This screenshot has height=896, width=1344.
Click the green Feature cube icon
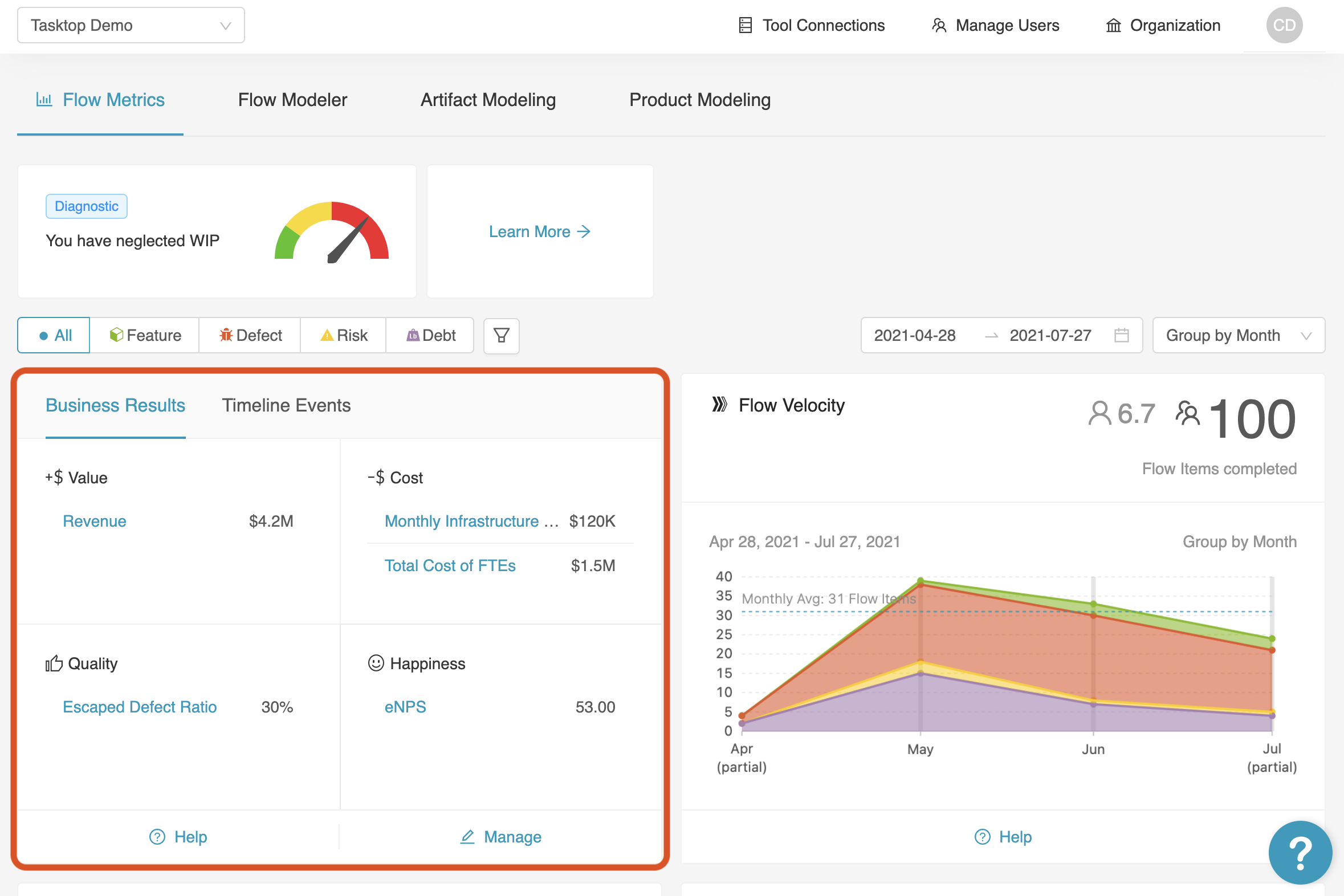[x=116, y=335]
